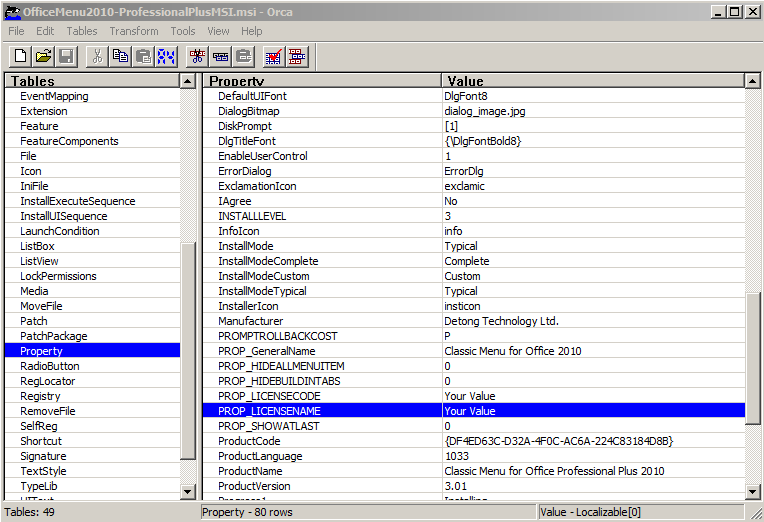Open the Transform menu

(x=134, y=31)
